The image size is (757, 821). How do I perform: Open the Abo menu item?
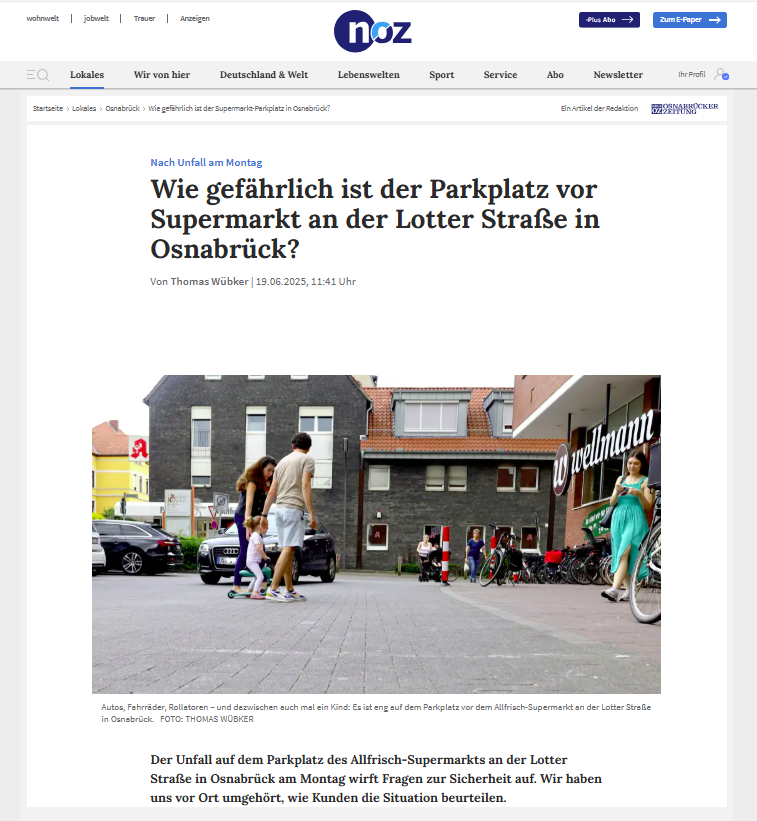pos(555,75)
